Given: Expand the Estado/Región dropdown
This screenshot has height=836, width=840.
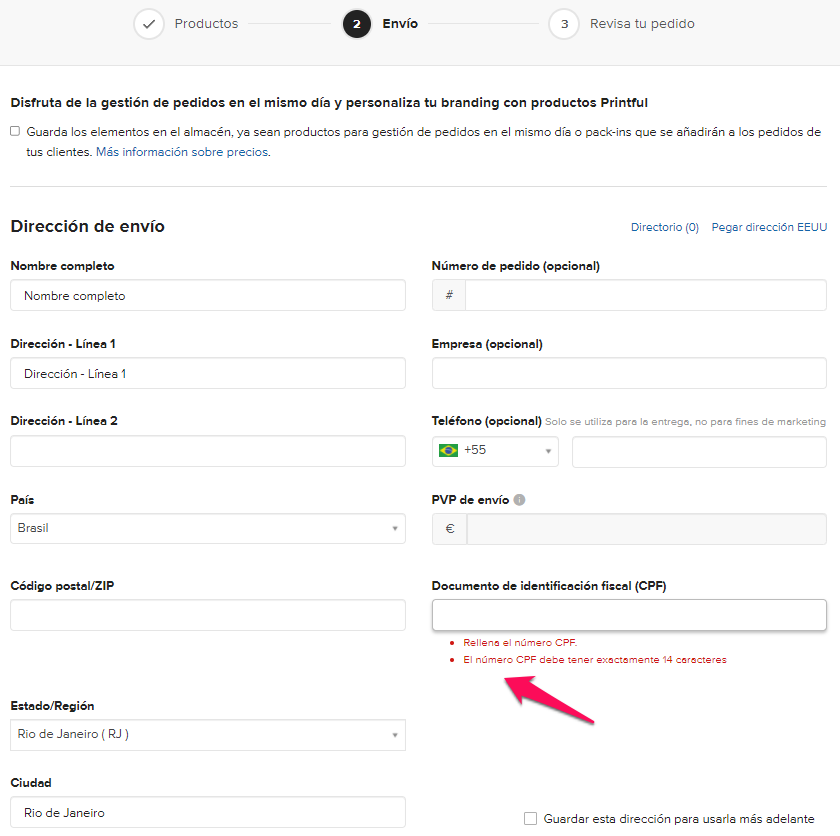Looking at the screenshot, I should click(208, 735).
